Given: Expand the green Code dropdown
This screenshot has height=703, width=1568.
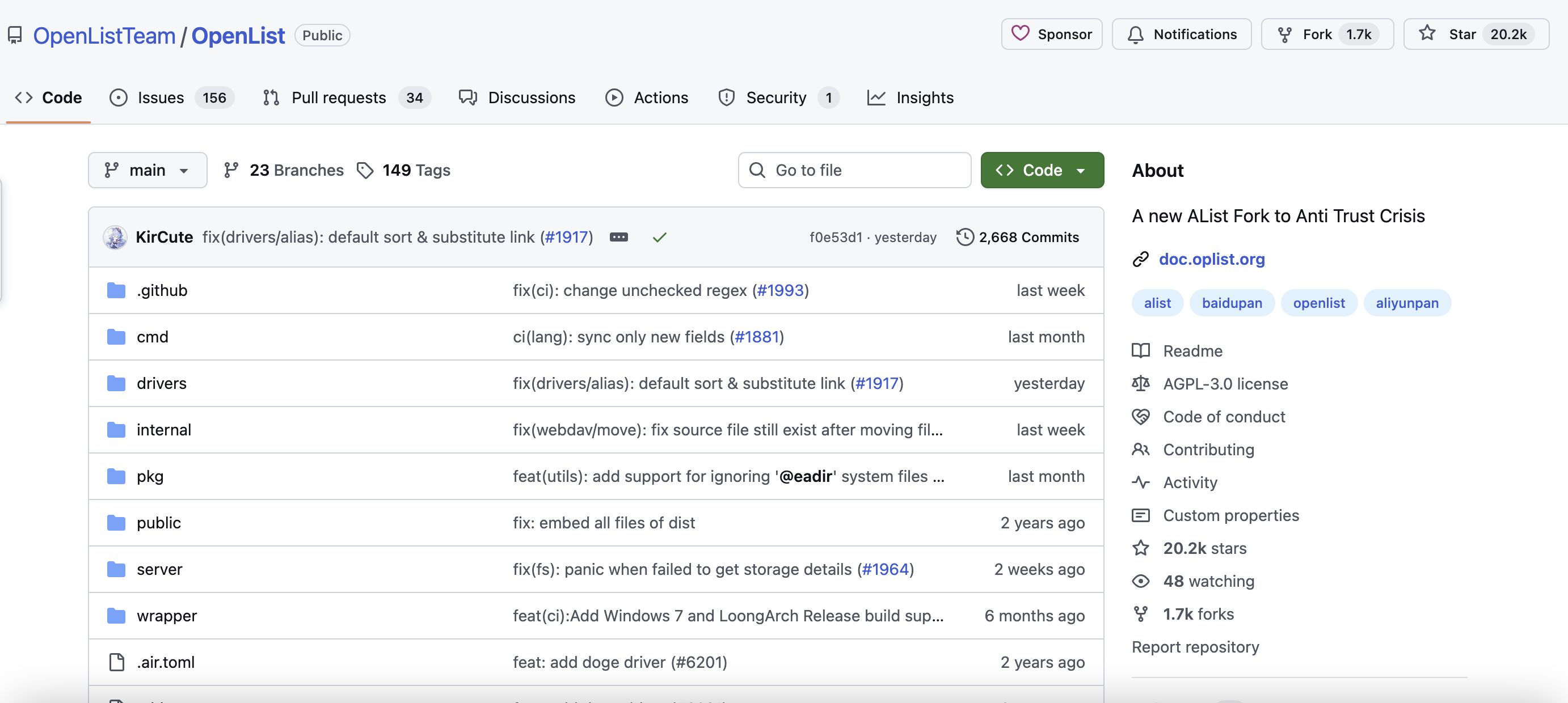Looking at the screenshot, I should click(x=1042, y=170).
